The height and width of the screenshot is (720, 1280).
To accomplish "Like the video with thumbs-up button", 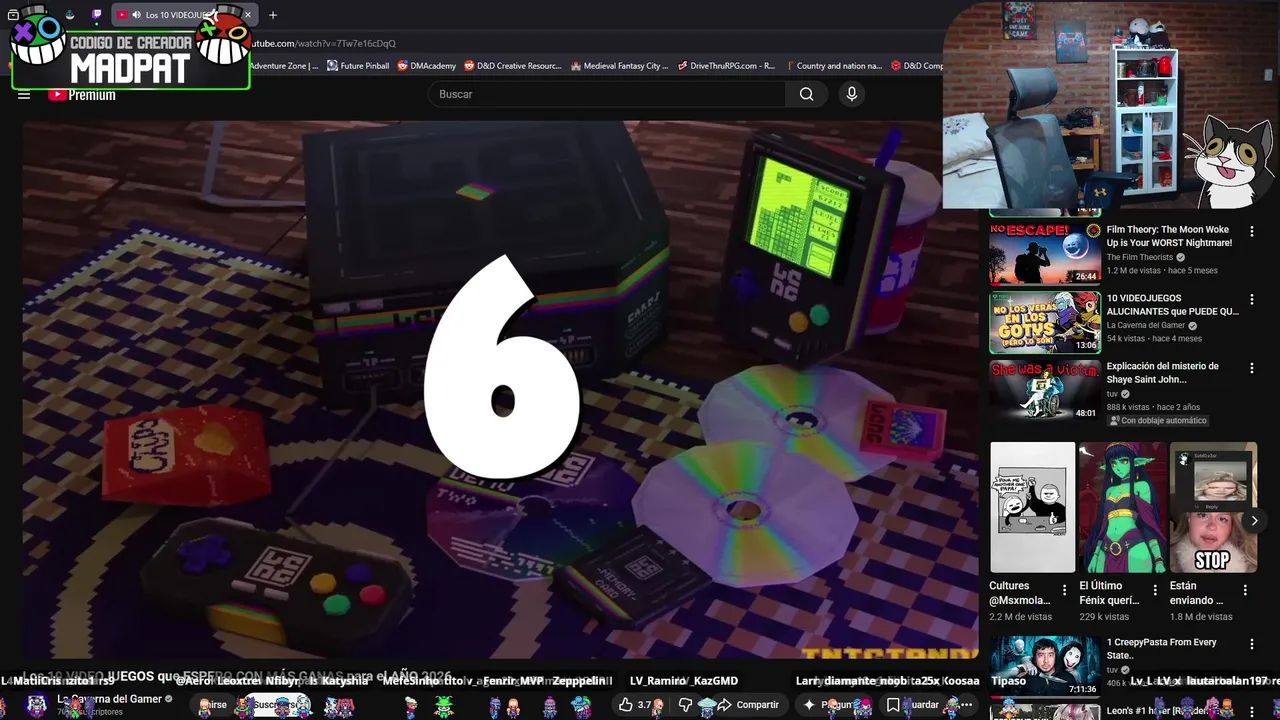I will (x=636, y=705).
